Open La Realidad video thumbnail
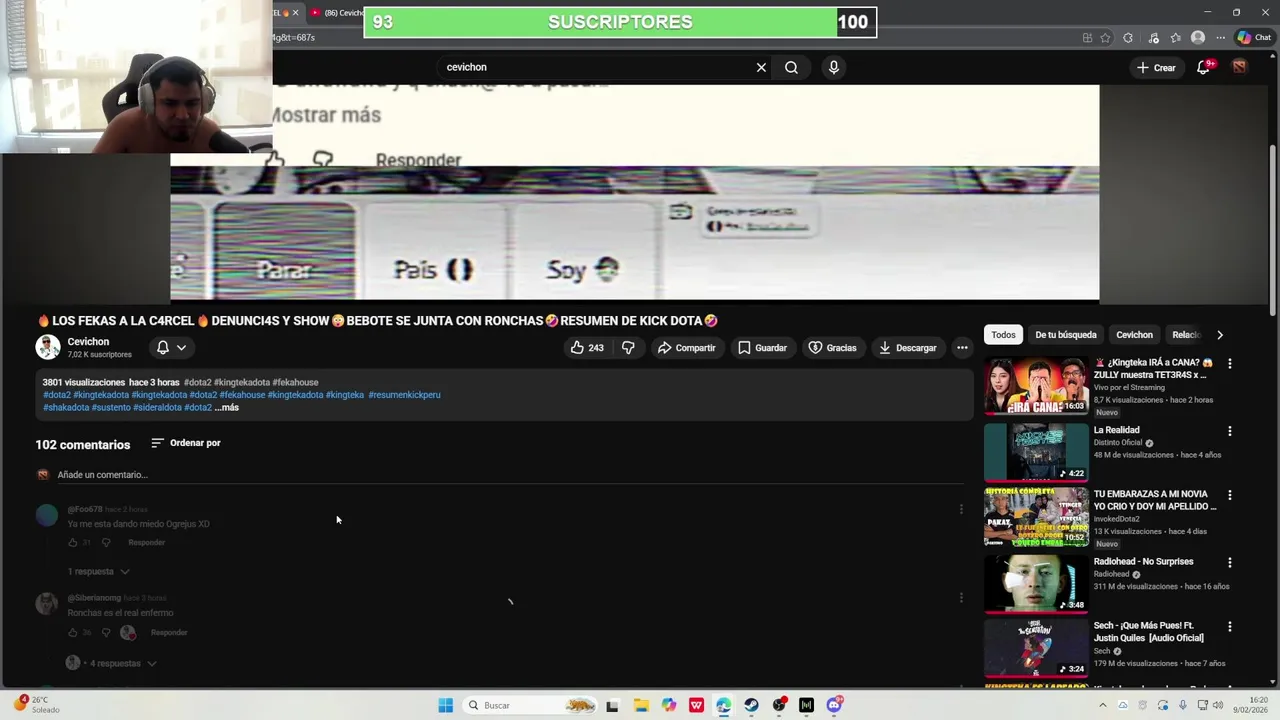Screen dimensions: 1280x720 [1036, 453]
